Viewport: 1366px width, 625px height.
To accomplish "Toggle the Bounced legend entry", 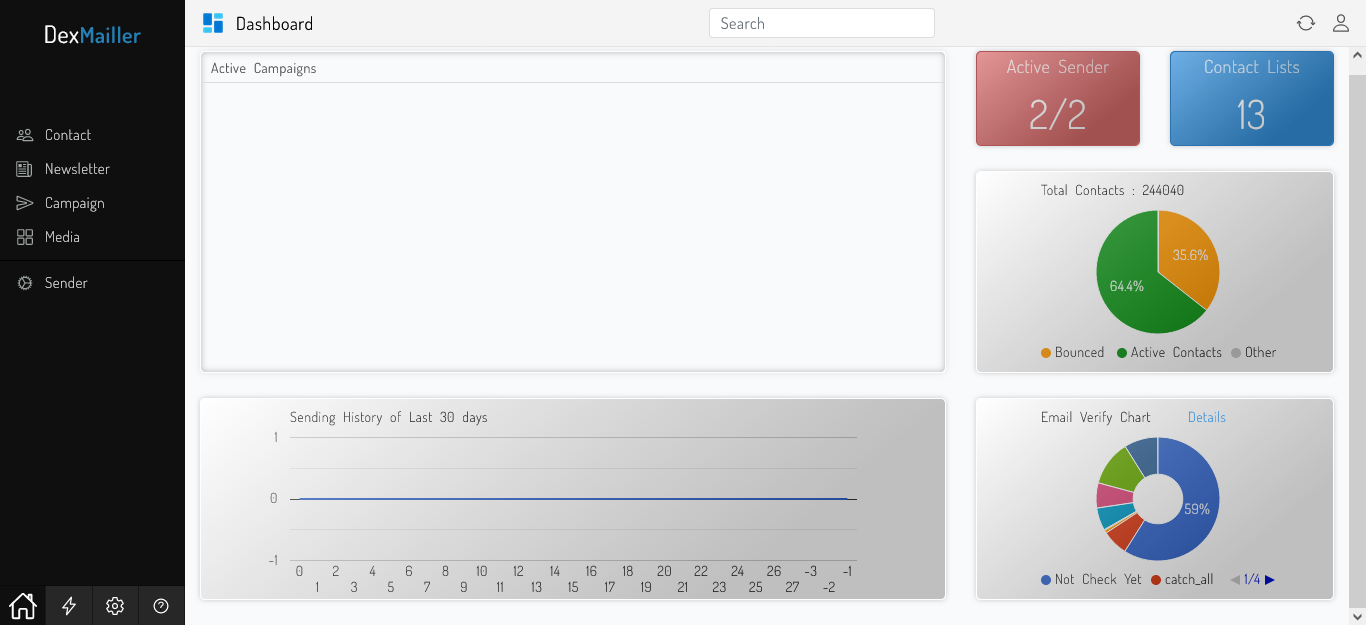I will (x=1072, y=352).
